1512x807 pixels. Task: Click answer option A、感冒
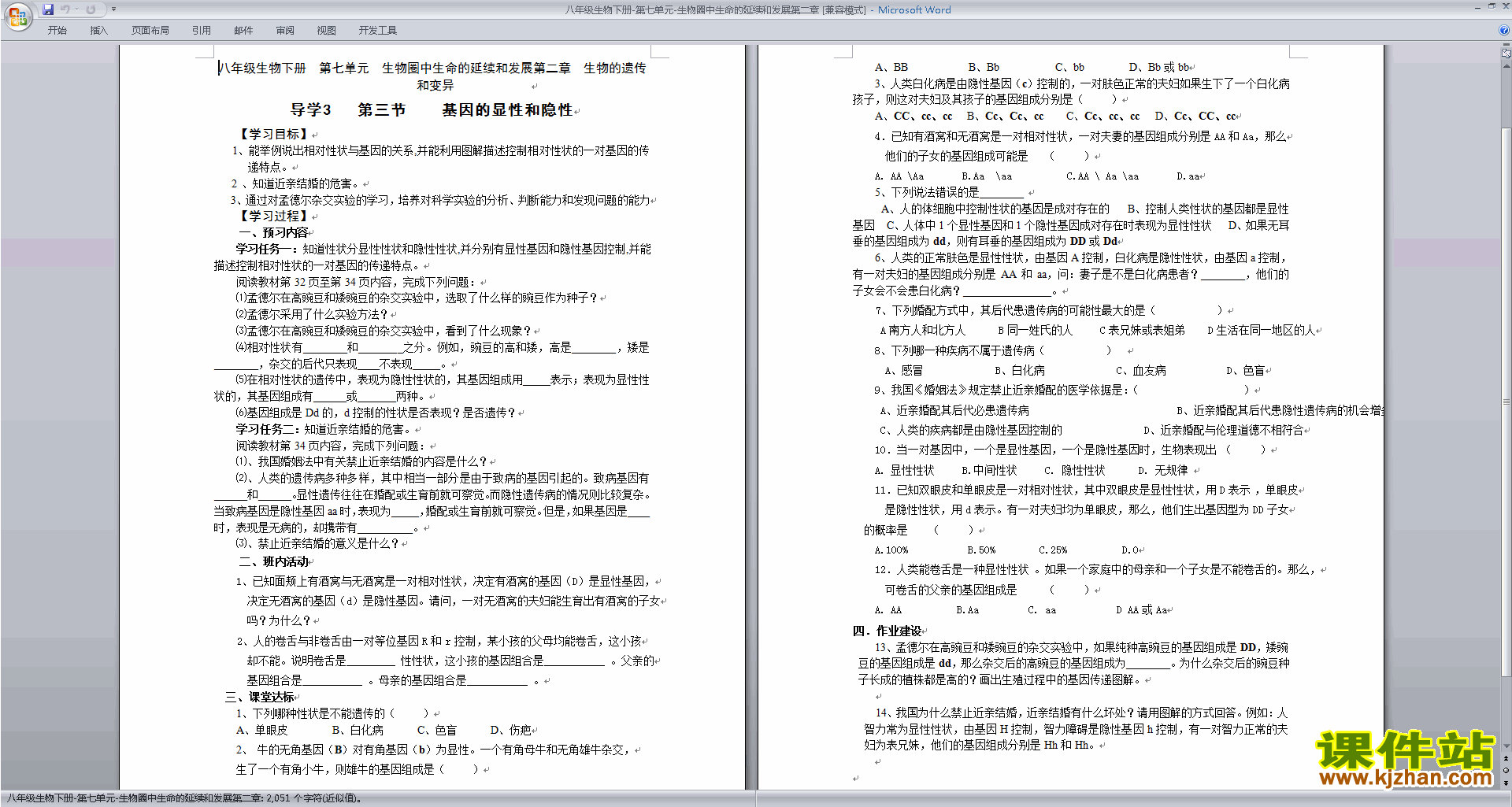904,370
